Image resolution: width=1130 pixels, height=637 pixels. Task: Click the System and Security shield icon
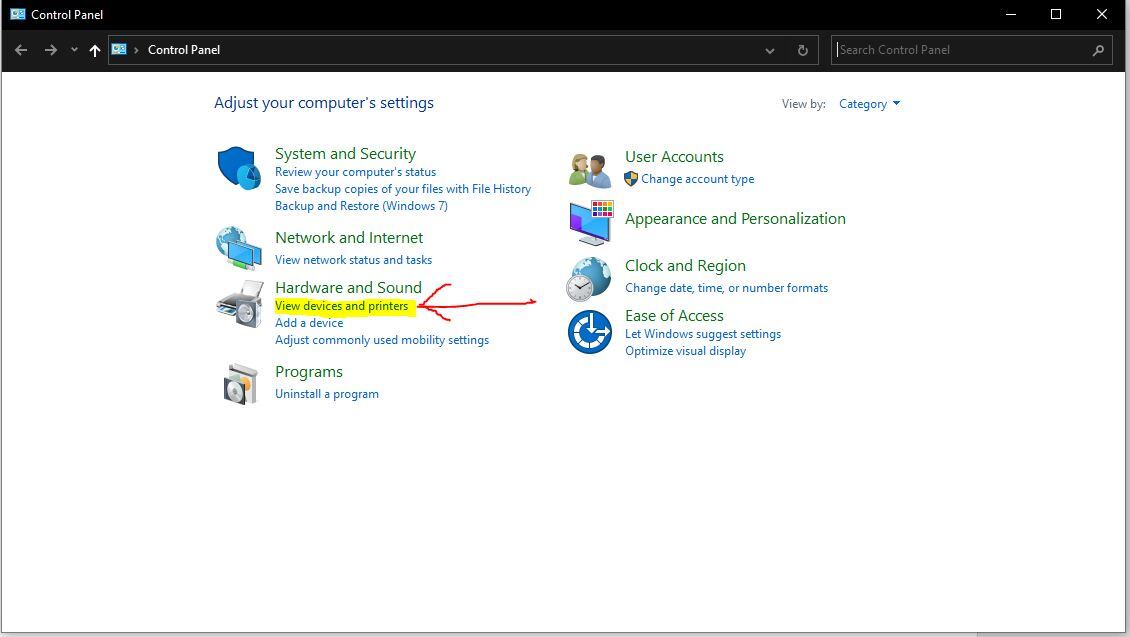(x=239, y=169)
